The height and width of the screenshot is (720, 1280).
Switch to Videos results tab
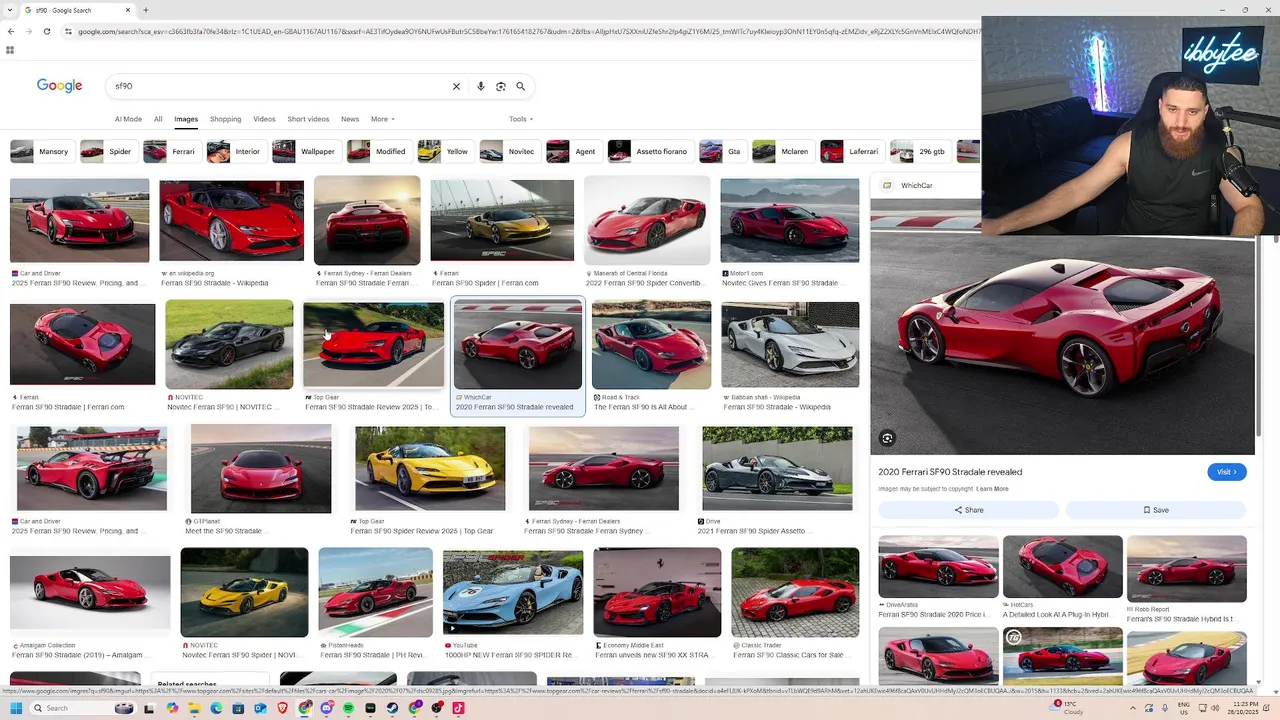tap(264, 119)
